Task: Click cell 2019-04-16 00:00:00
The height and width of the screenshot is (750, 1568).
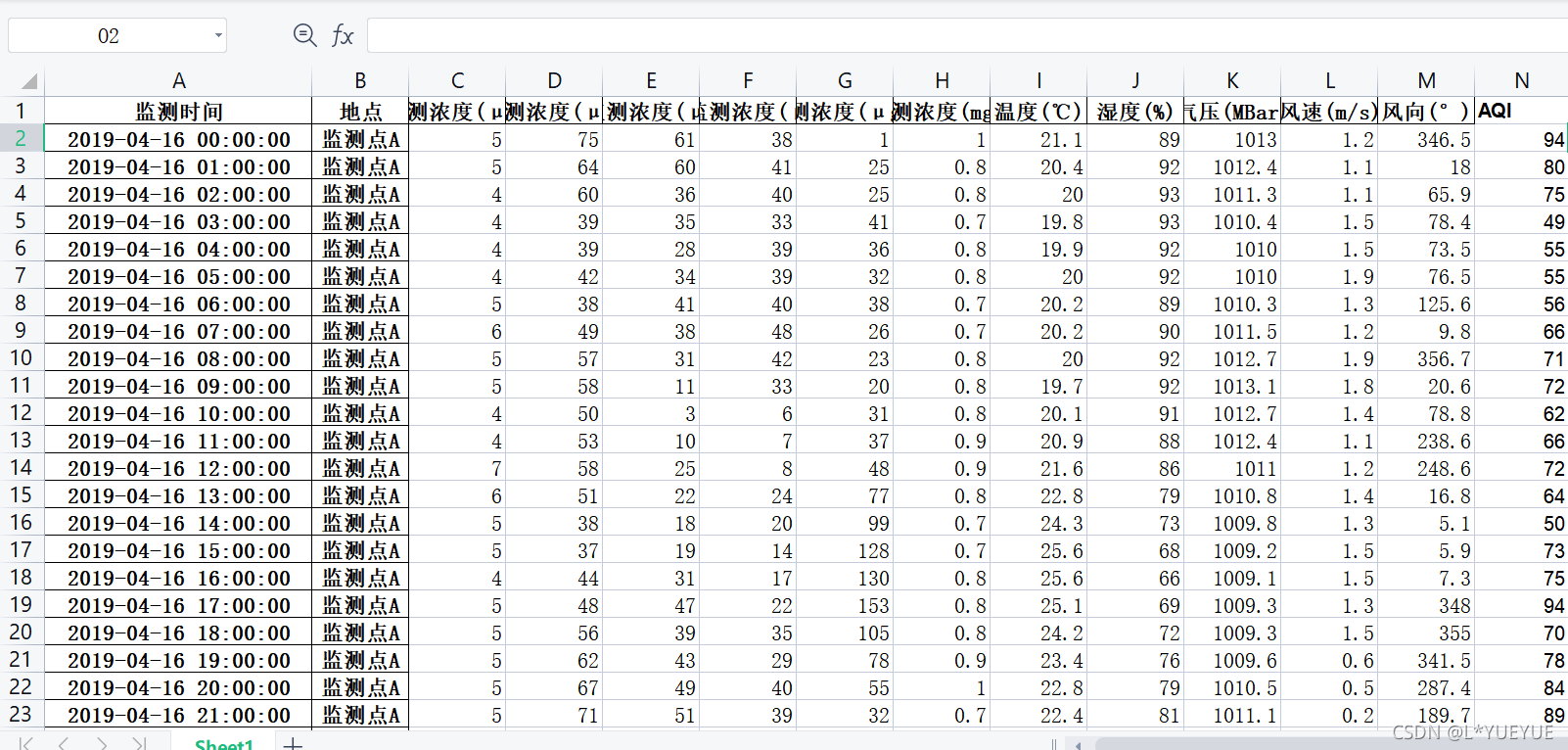Action: pos(178,139)
